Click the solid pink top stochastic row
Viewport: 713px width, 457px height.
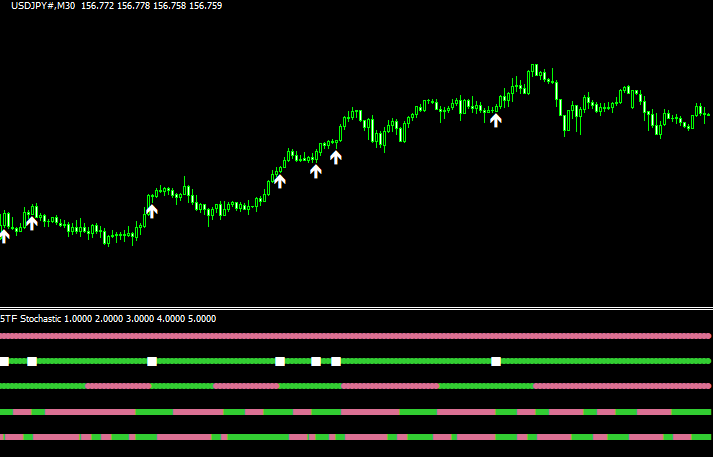point(356,336)
